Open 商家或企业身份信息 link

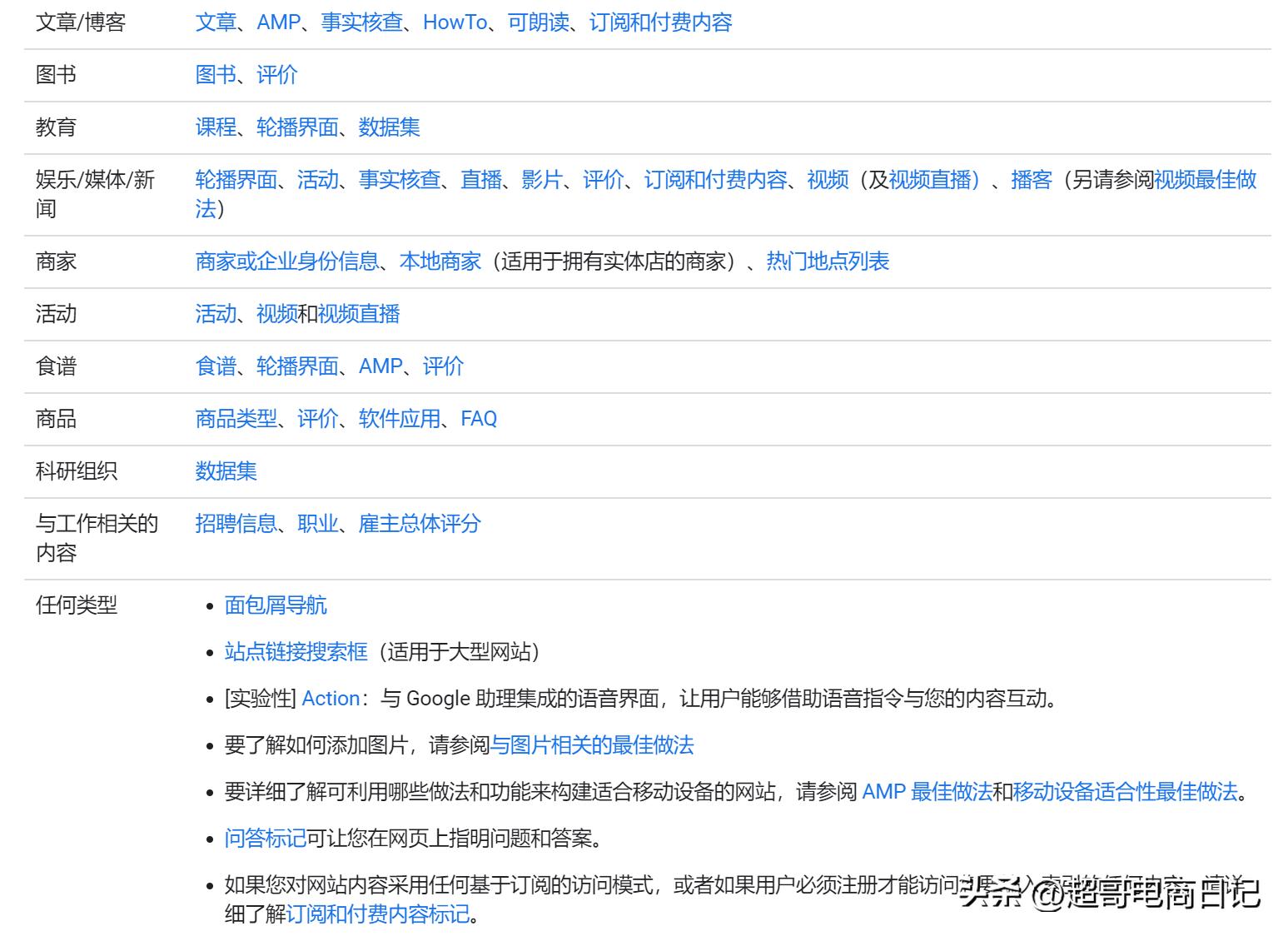[x=286, y=261]
